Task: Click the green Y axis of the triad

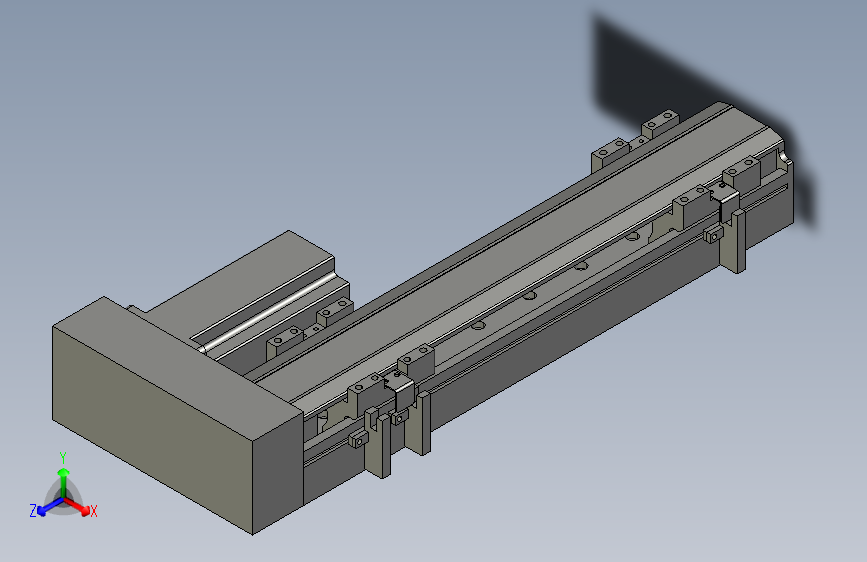Action: point(64,483)
